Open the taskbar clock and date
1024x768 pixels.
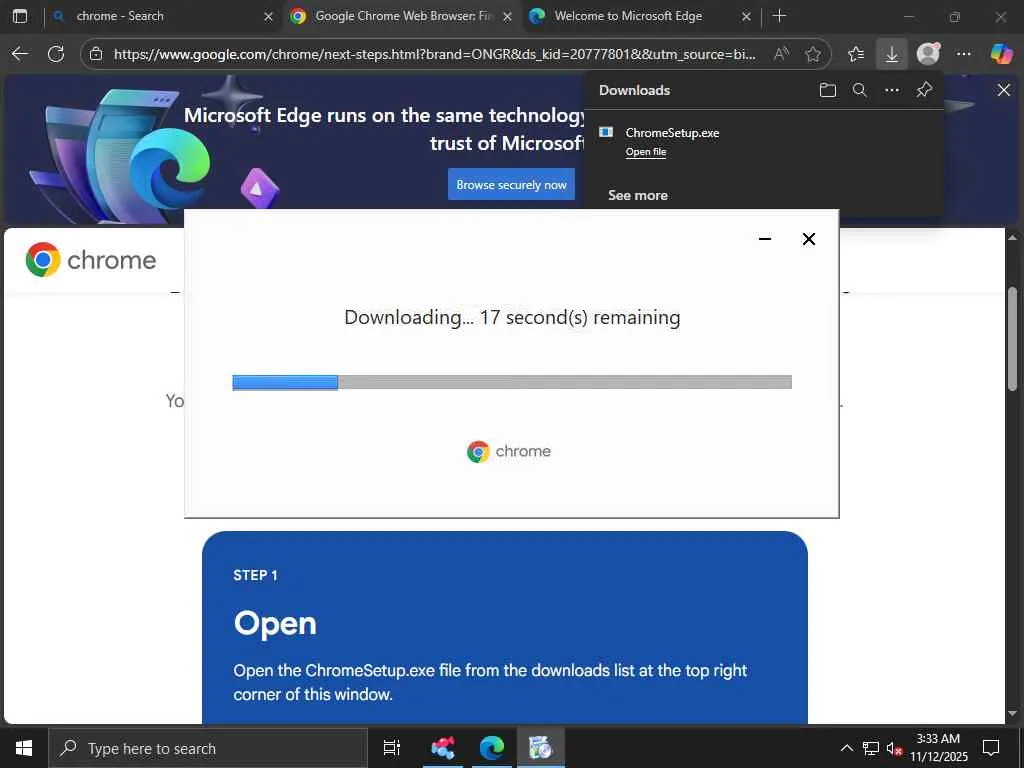938,748
